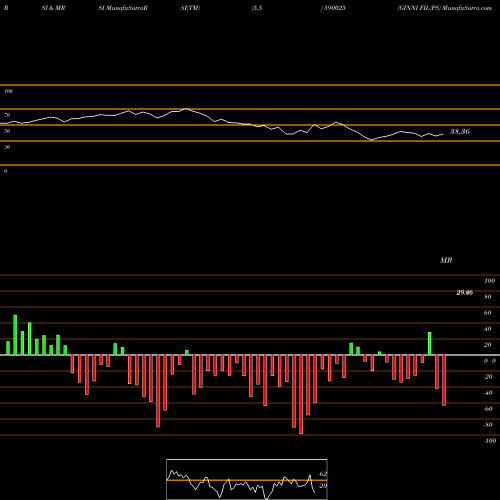Viewport: 500px width, 500px height.
Task: Click the RSI value 38.36 label
Action: (x=460, y=132)
